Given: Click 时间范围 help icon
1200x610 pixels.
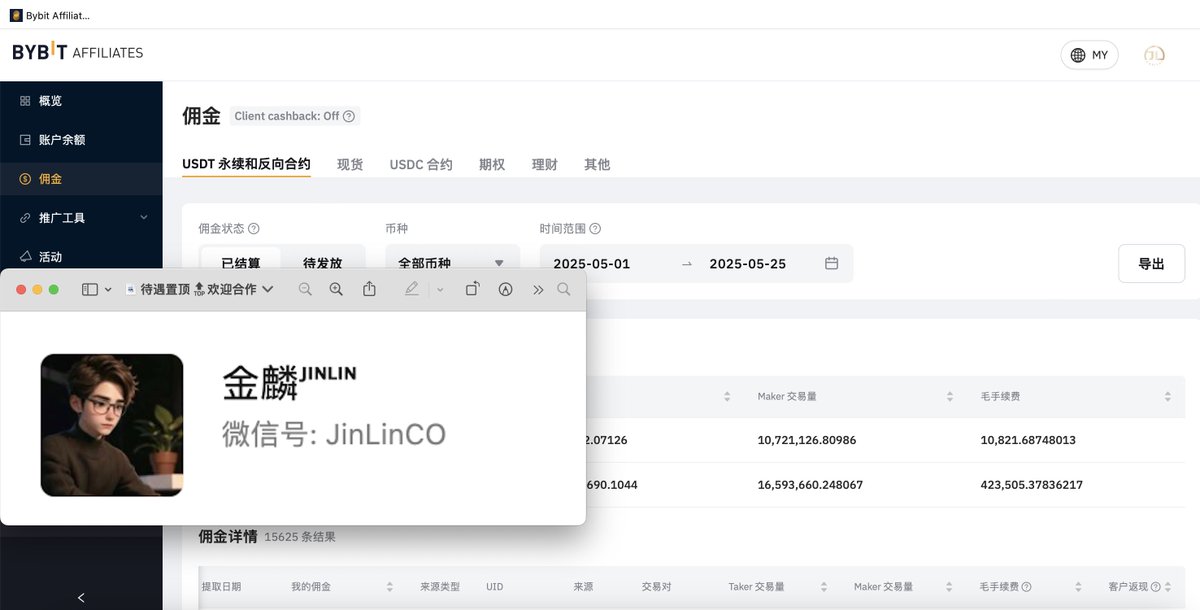Looking at the screenshot, I should [595, 229].
